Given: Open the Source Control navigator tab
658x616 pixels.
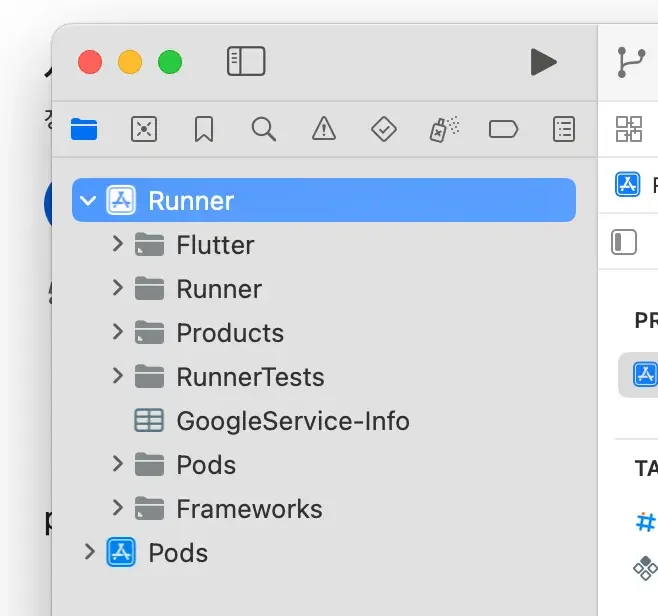Looking at the screenshot, I should 144,129.
